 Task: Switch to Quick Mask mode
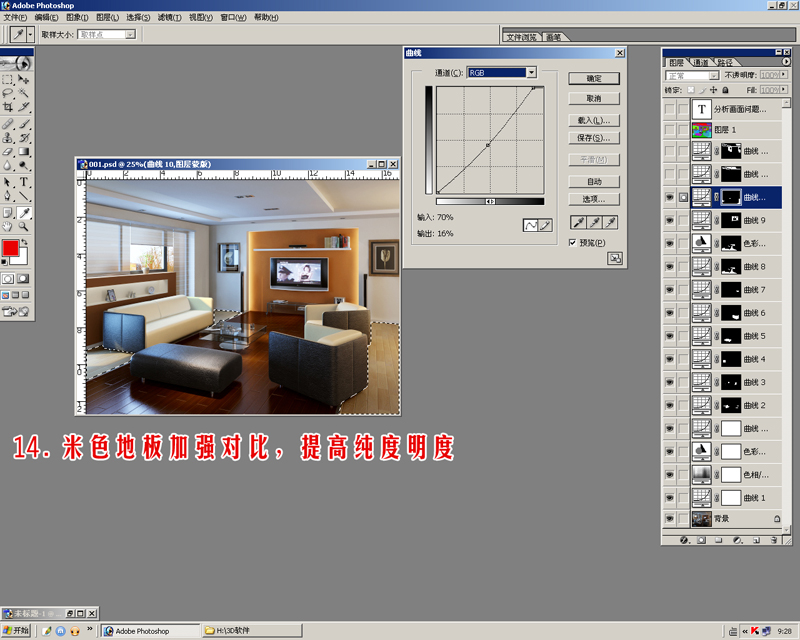click(23, 279)
